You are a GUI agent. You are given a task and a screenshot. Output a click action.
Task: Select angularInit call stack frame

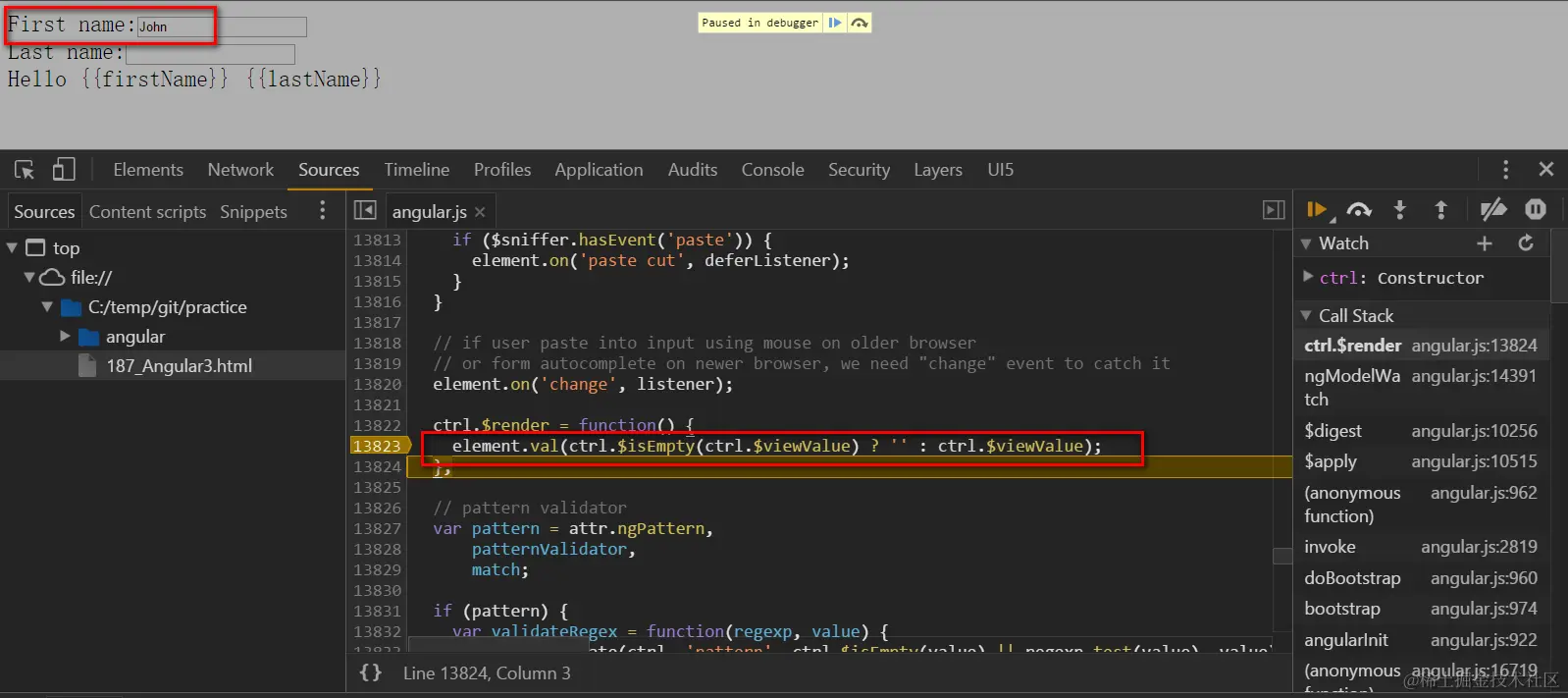tap(1421, 640)
